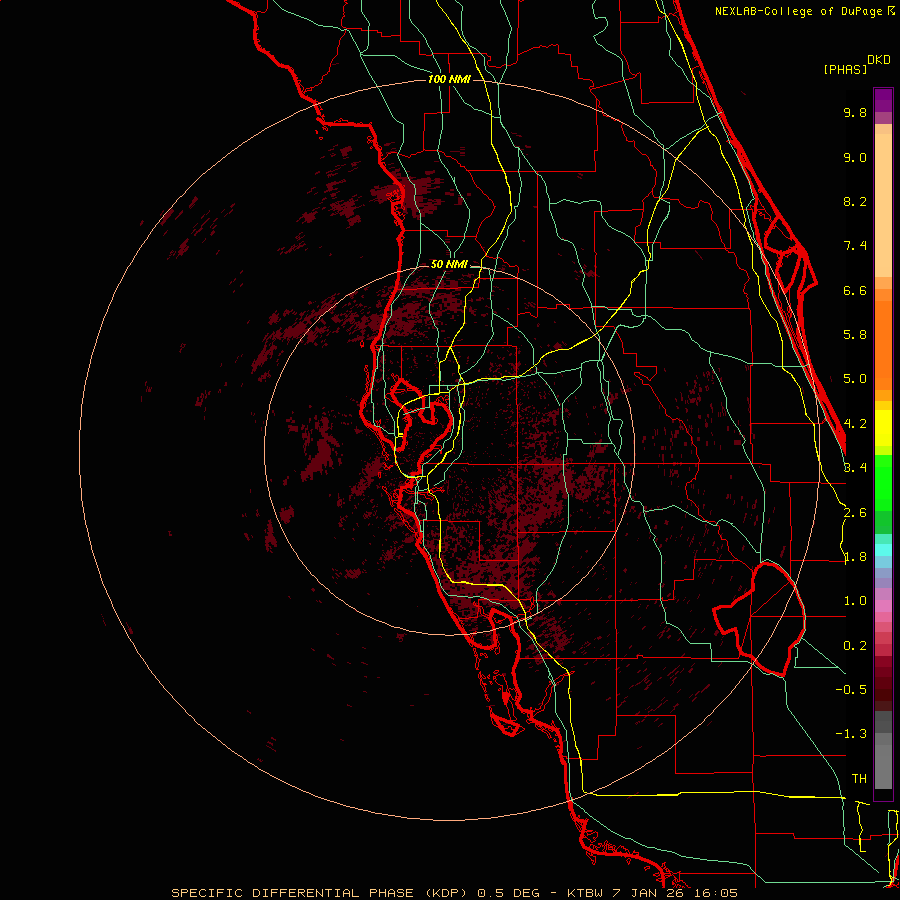Select the DKD label above the color scale
This screenshot has height=900, width=900.
[878, 60]
